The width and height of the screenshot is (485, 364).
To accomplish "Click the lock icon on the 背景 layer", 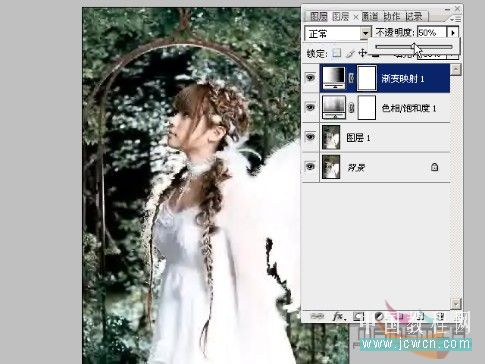I will coord(434,167).
